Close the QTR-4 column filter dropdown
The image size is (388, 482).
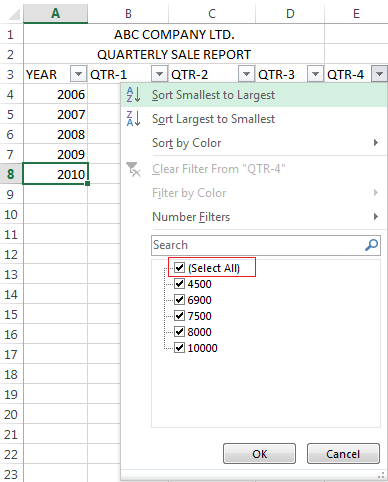click(x=379, y=74)
